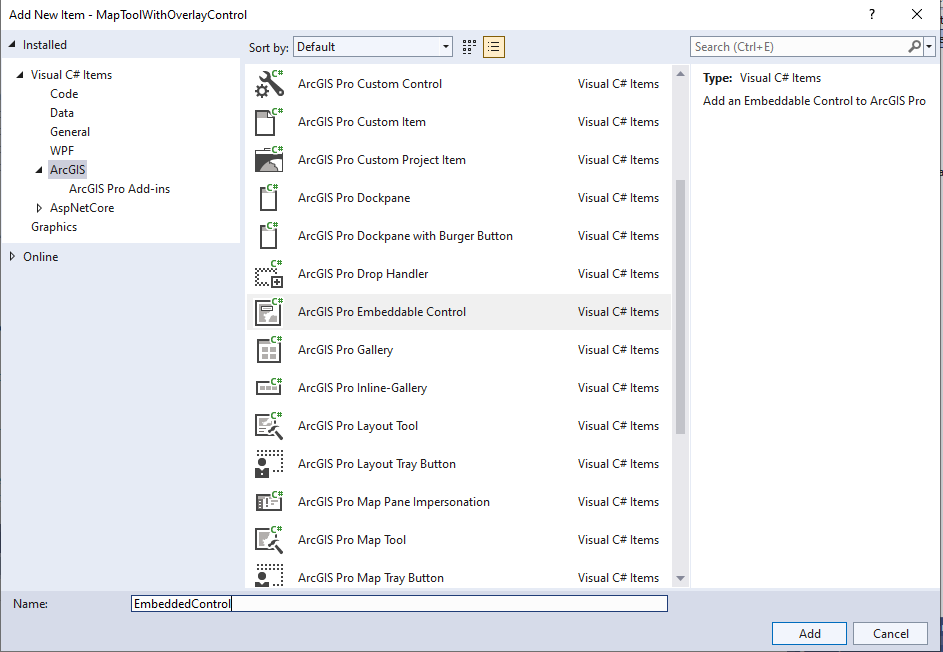943x652 pixels.
Task: Click the Search (Ctrl+E) box
Action: [799, 46]
